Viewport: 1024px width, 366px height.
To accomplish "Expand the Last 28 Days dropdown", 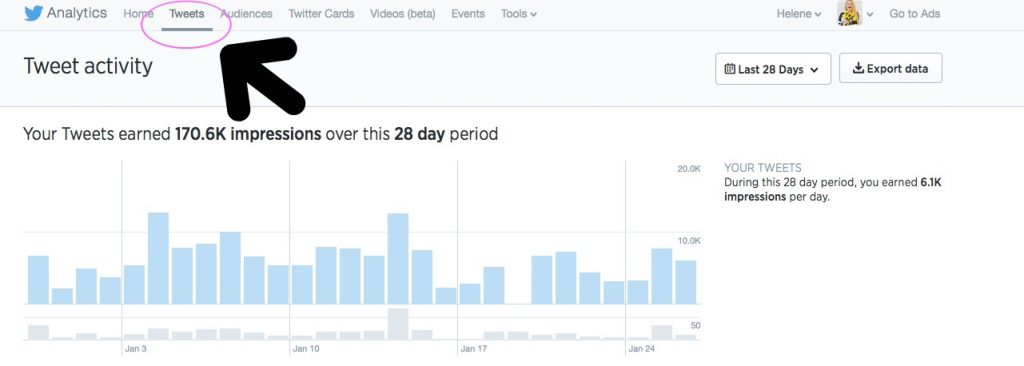I will 773,69.
